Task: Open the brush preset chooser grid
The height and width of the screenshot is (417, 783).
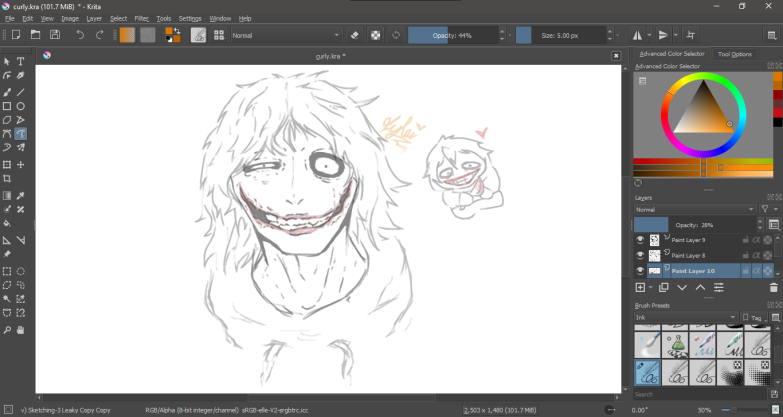Action: [219, 35]
